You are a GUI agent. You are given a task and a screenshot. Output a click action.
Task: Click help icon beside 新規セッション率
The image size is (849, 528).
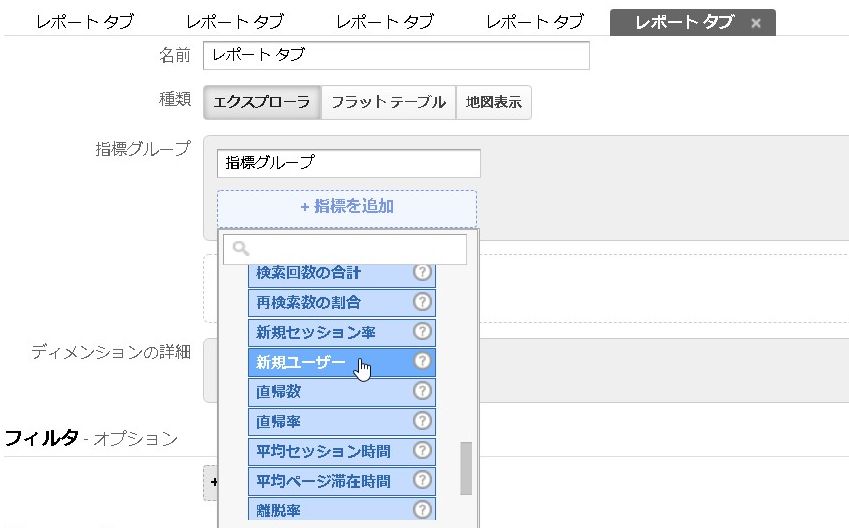coord(422,332)
